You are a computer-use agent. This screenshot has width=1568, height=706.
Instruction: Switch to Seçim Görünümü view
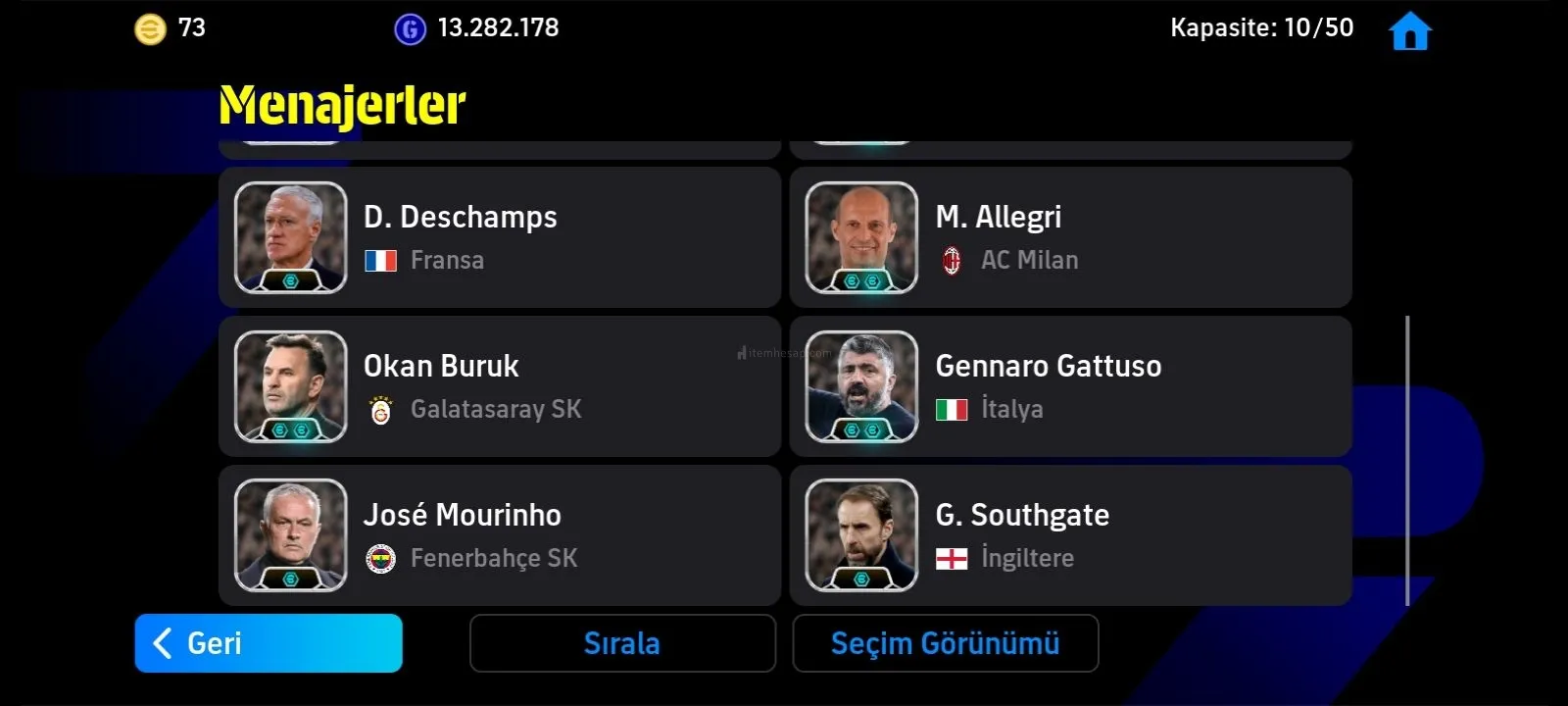pos(945,643)
